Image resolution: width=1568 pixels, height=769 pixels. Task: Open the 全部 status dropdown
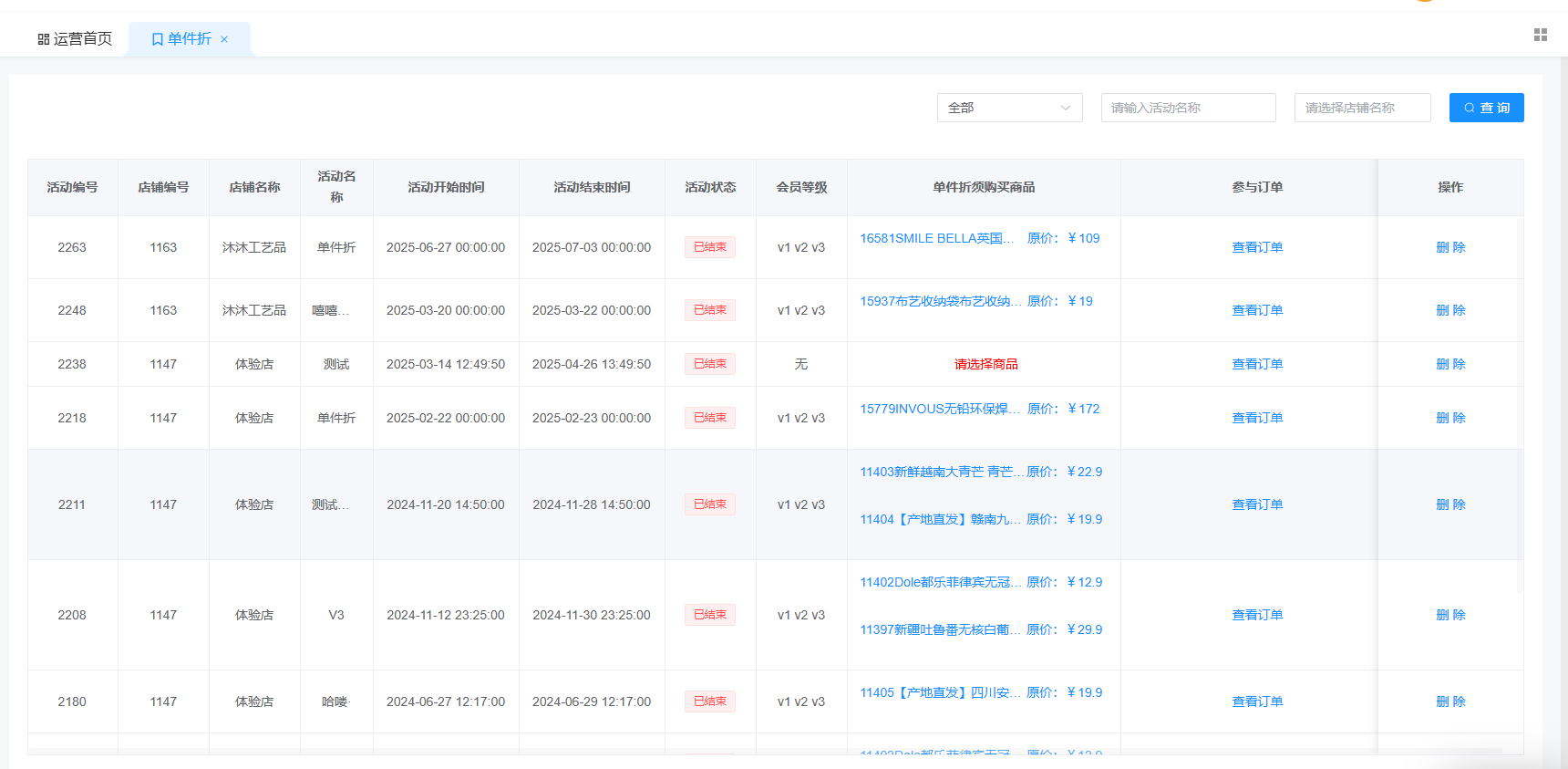click(1009, 108)
